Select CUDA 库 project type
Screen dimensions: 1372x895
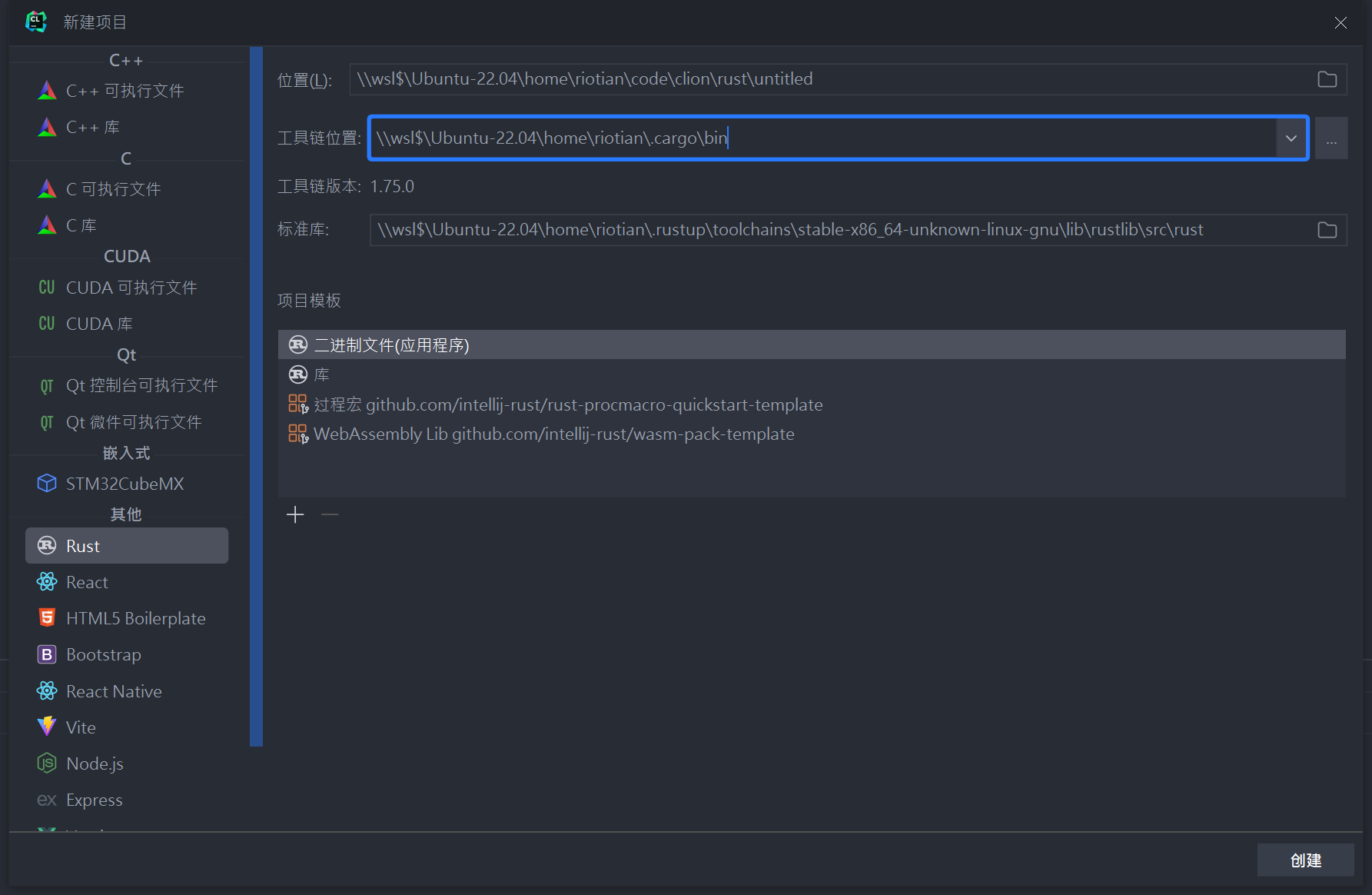127,324
